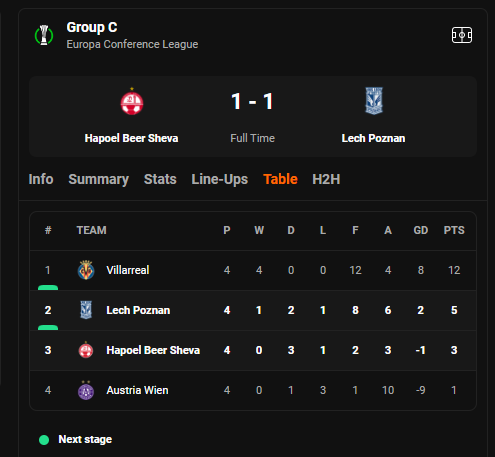Click the green Next stage legend dot
The height and width of the screenshot is (457, 495).
click(x=44, y=440)
